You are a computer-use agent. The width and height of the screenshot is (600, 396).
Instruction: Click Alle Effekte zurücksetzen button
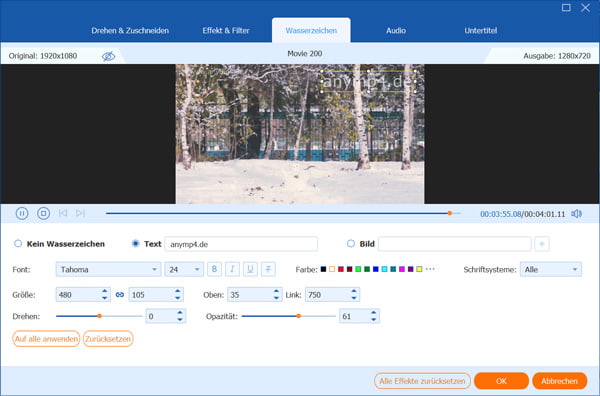click(422, 381)
